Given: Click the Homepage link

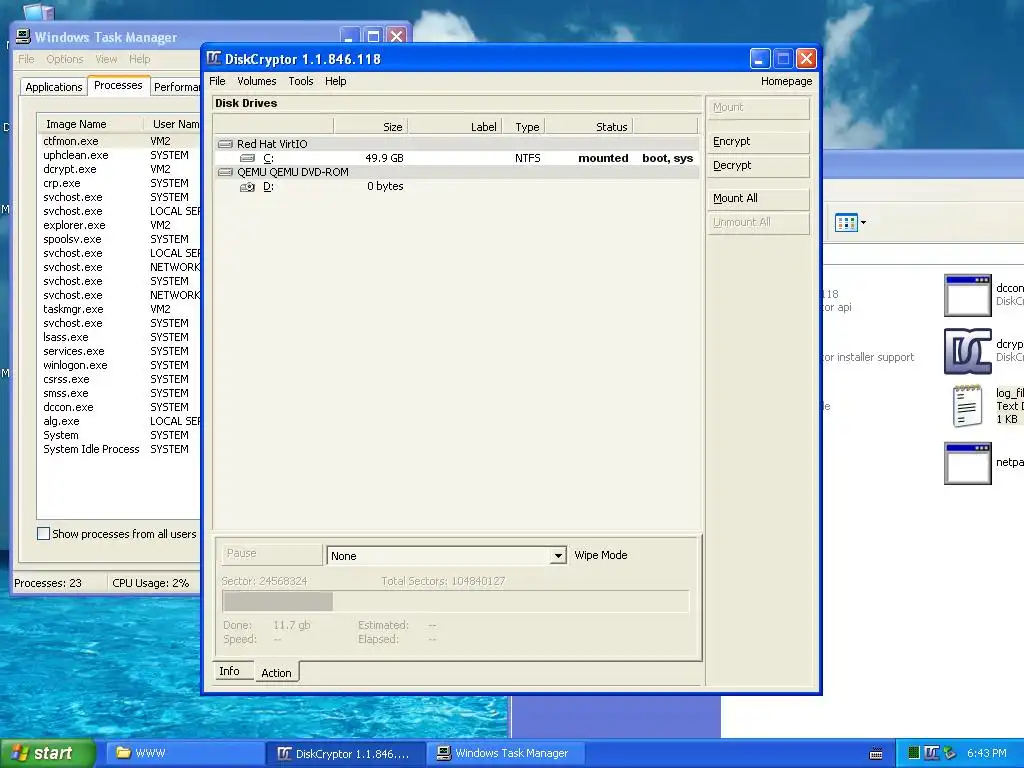Looking at the screenshot, I should point(786,81).
